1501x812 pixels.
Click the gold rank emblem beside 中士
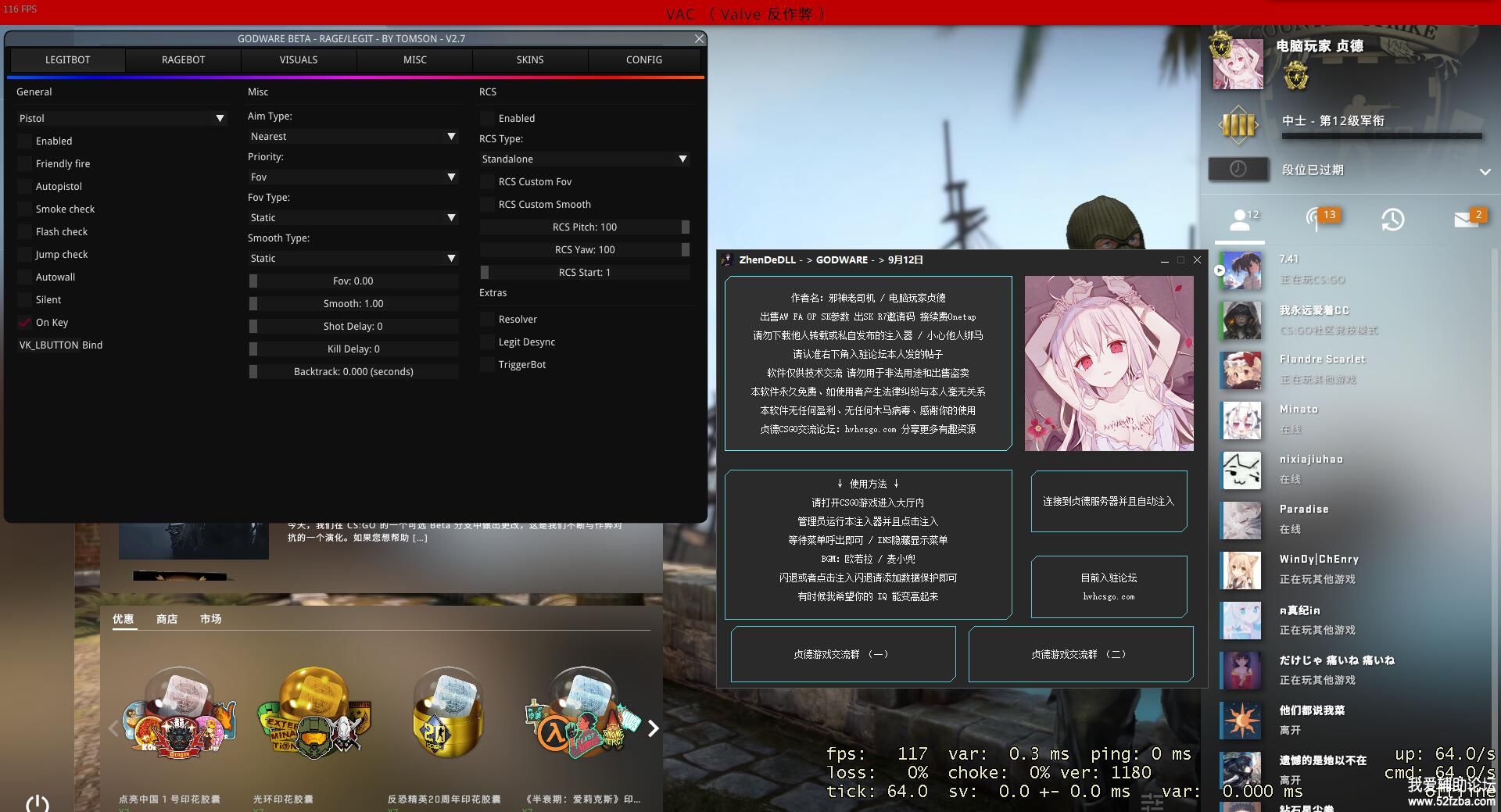pyautogui.click(x=1238, y=125)
